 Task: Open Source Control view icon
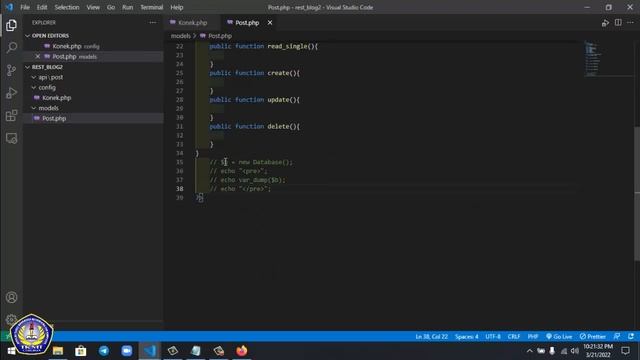[x=11, y=70]
